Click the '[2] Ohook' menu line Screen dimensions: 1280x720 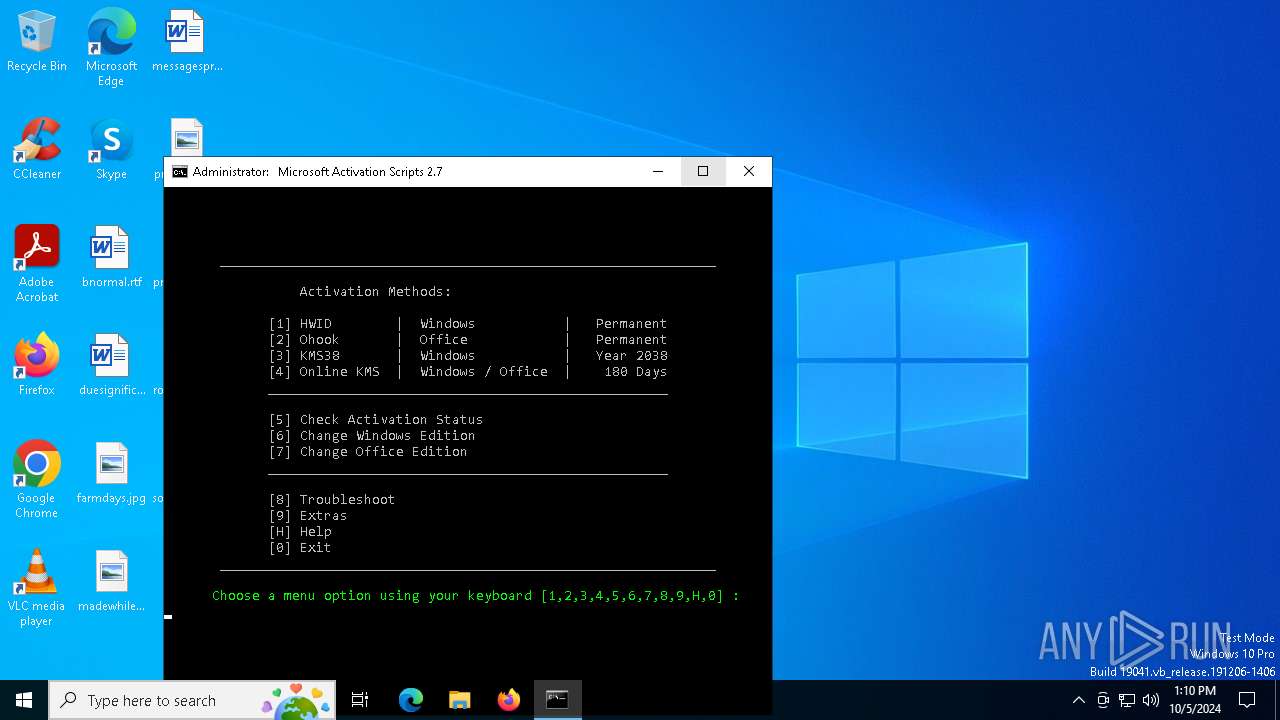(x=468, y=340)
